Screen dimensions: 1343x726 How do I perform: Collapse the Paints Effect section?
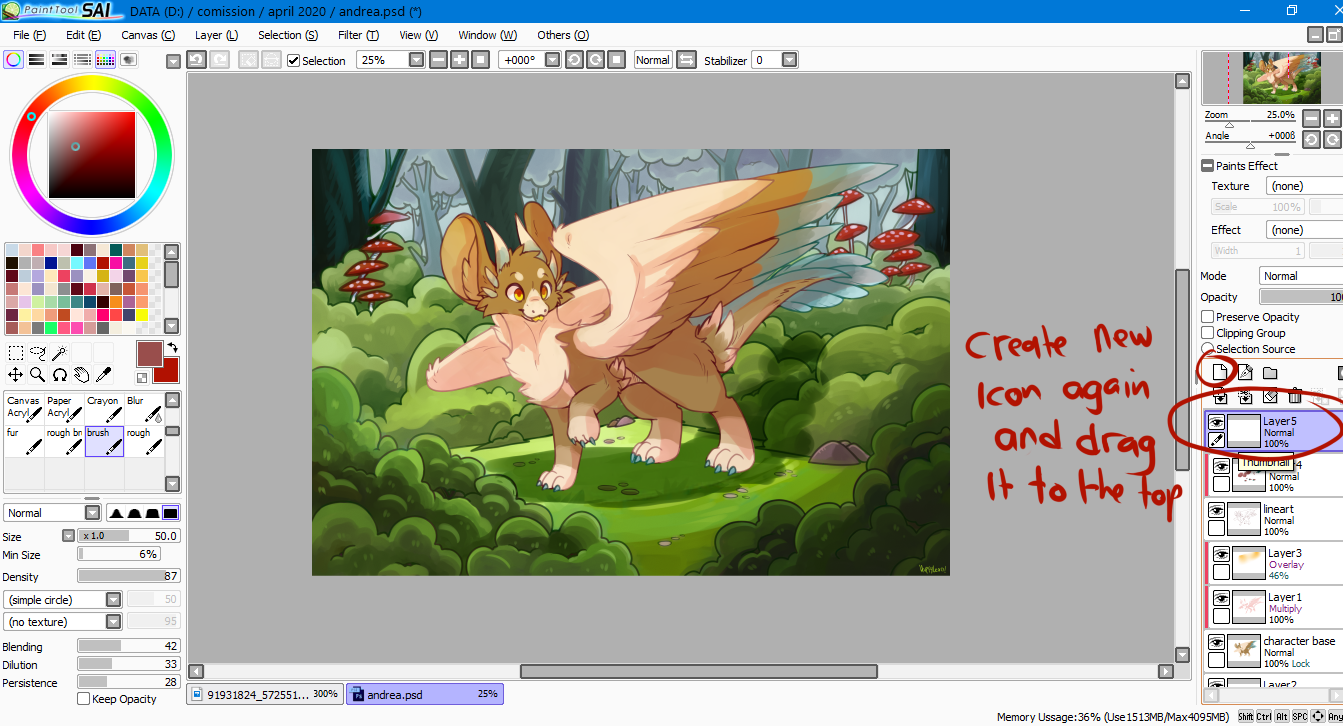(x=1207, y=166)
